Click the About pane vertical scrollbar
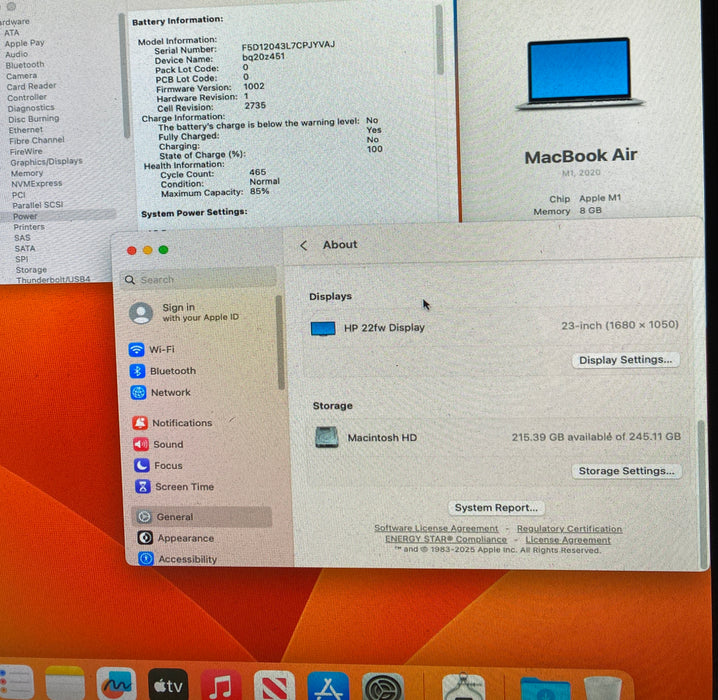Screen dimensions: 718x700 point(703,494)
